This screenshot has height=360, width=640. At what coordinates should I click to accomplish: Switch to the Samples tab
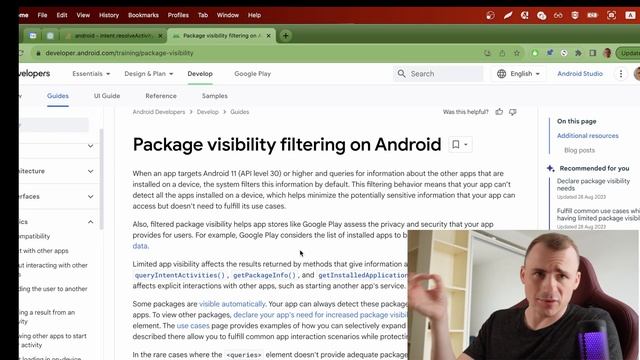point(215,96)
